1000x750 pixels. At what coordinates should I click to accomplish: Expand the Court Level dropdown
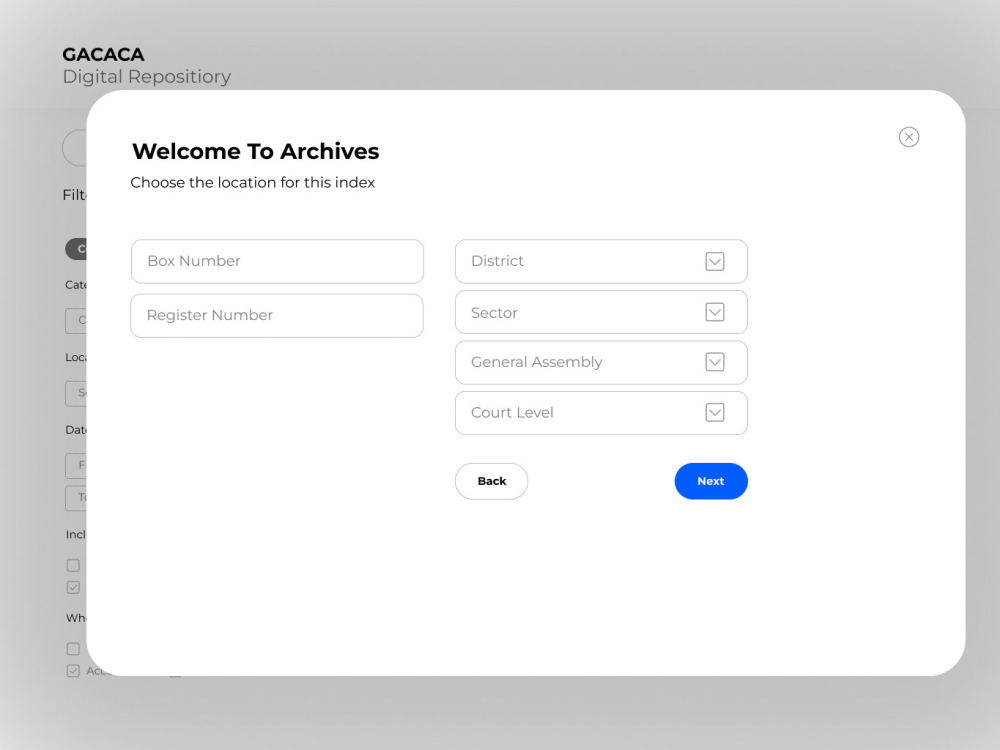601,413
